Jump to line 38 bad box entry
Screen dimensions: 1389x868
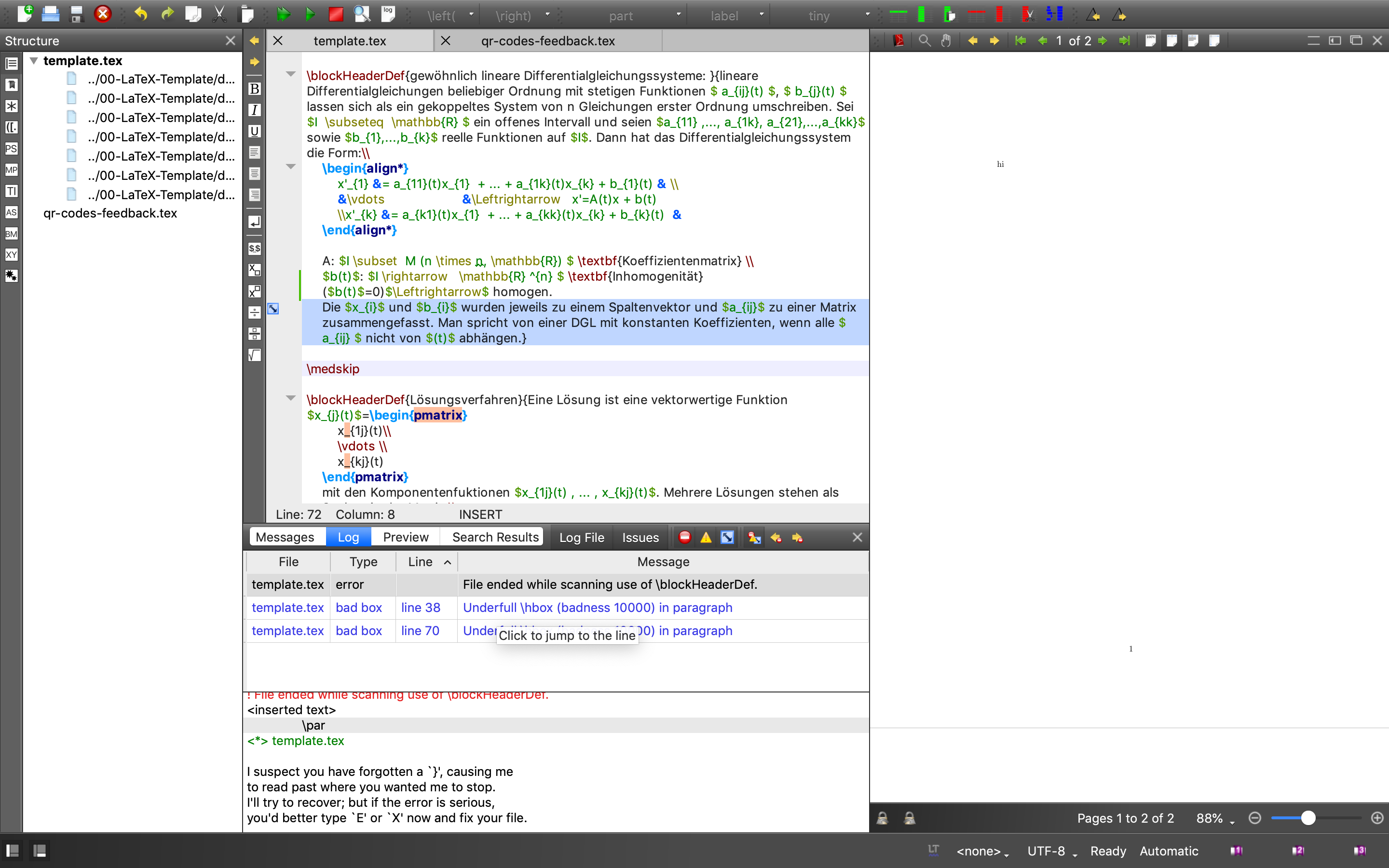tap(420, 608)
